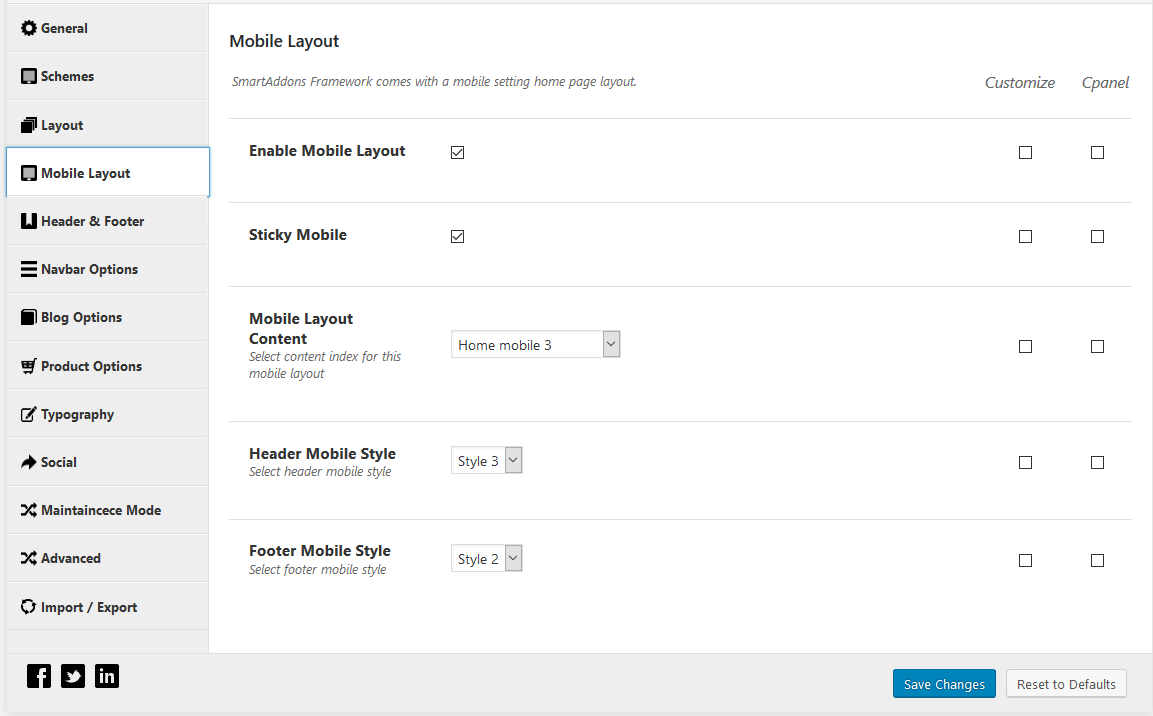The height and width of the screenshot is (716, 1153).
Task: Click the Blog Options book icon
Action: point(29,318)
